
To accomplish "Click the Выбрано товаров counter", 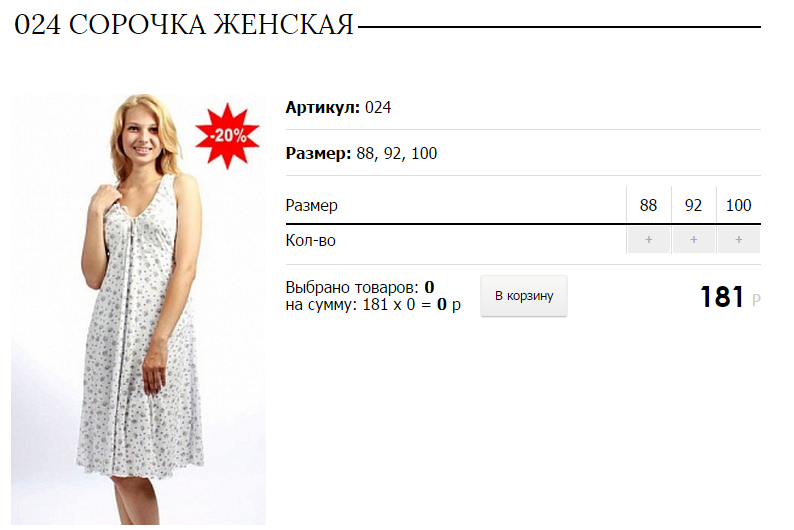I will tap(360, 287).
